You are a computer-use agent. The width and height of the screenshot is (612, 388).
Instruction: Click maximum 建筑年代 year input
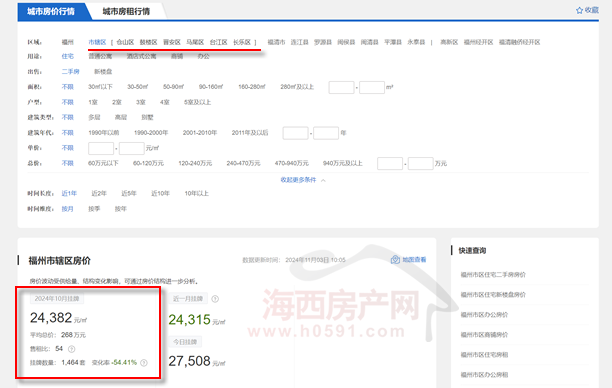coord(326,133)
